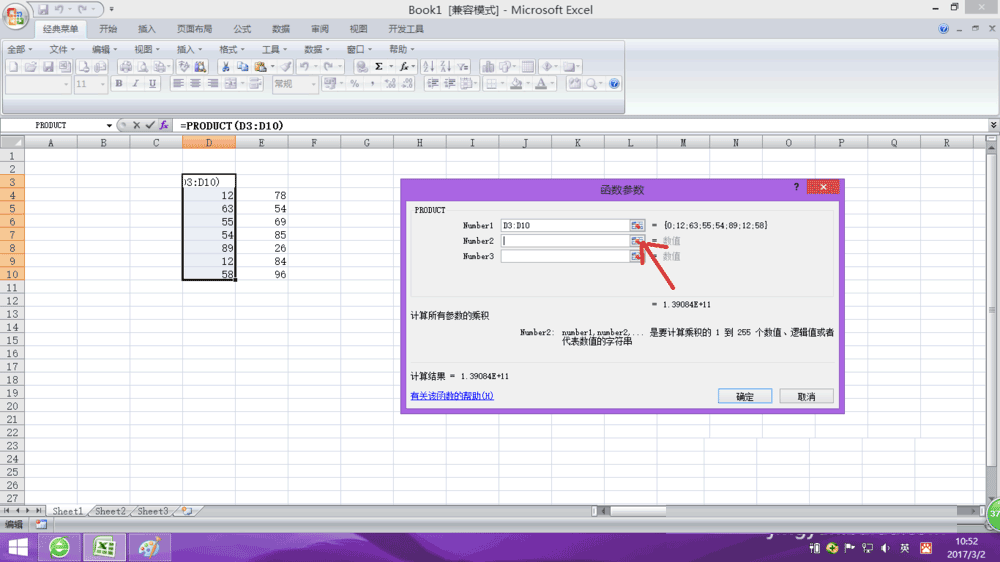This screenshot has height=562, width=1000.
Task: Expand the formula bar
Action: [x=993, y=125]
